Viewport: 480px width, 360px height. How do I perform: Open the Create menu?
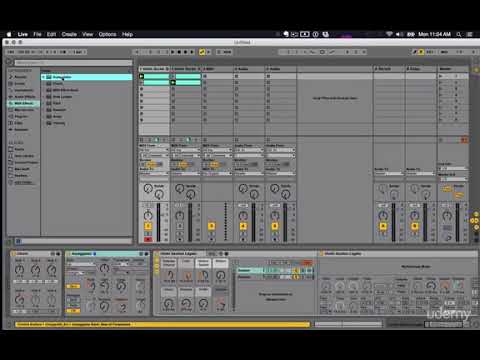click(x=69, y=34)
